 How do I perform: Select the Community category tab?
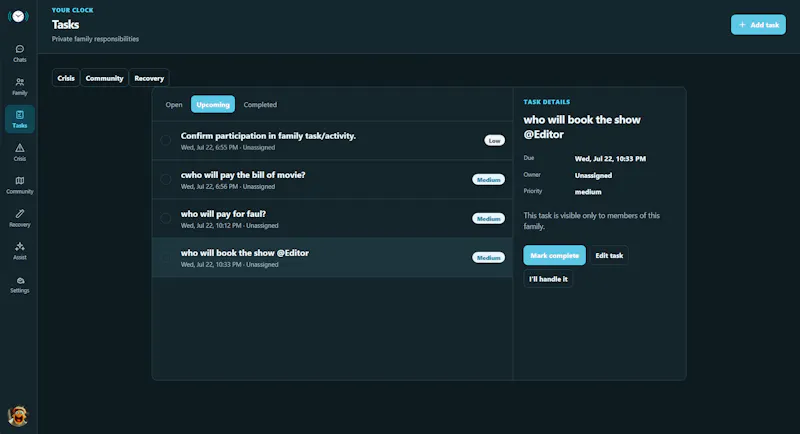click(104, 78)
